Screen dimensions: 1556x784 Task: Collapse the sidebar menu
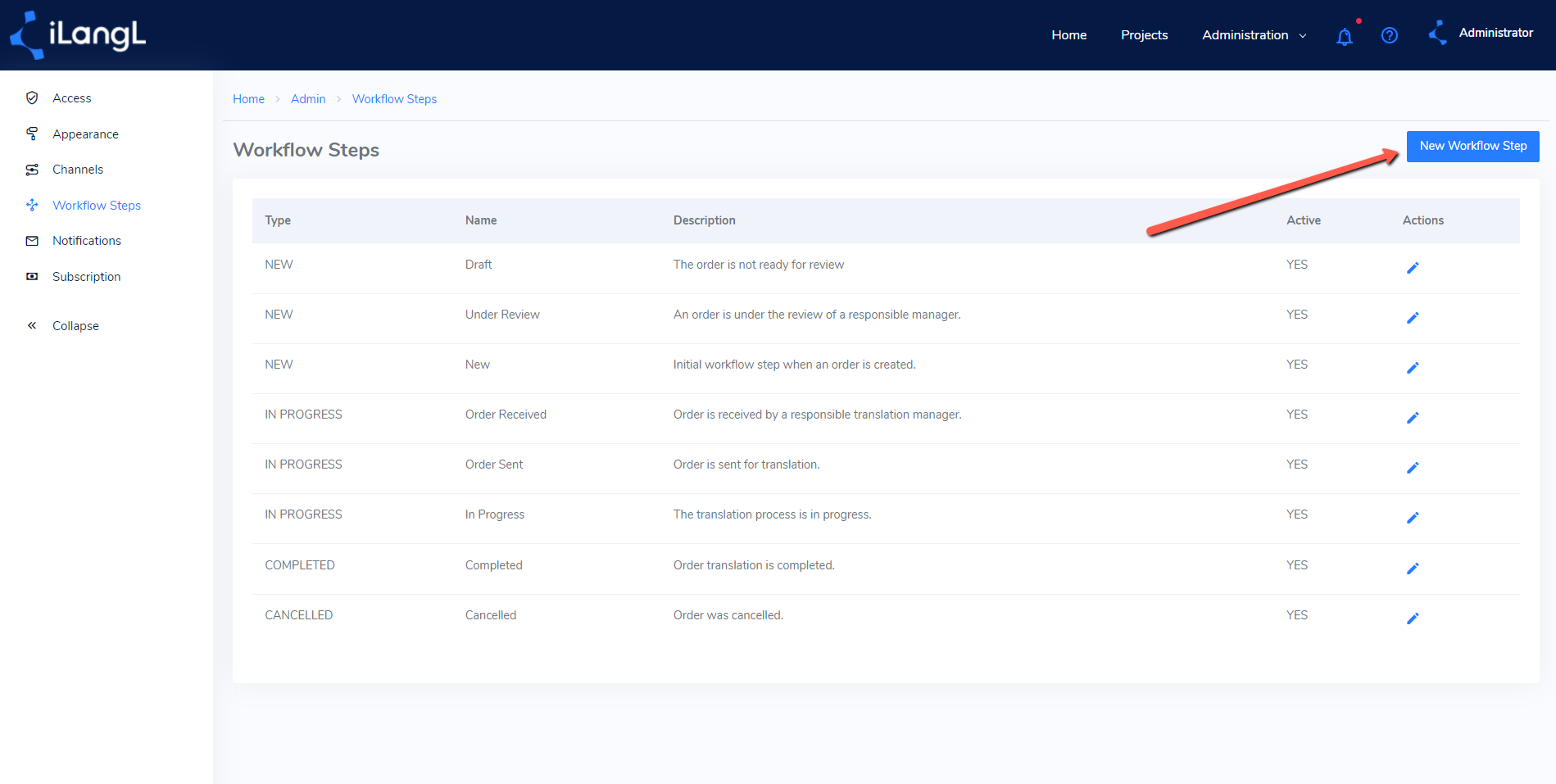(75, 326)
